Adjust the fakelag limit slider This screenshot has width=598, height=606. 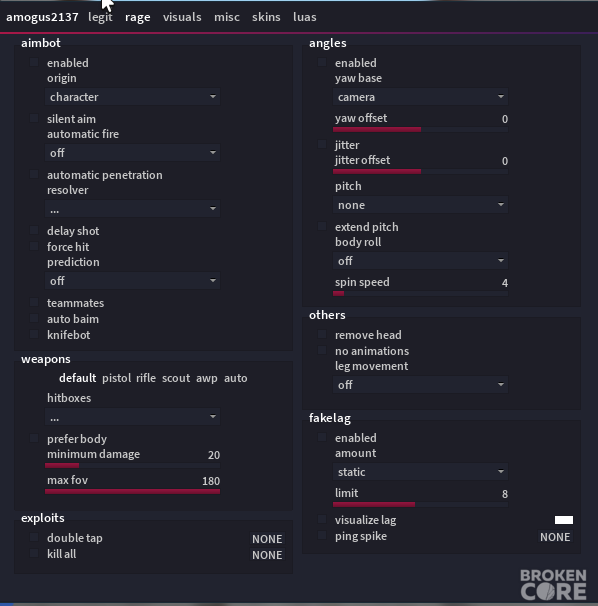tap(421, 504)
